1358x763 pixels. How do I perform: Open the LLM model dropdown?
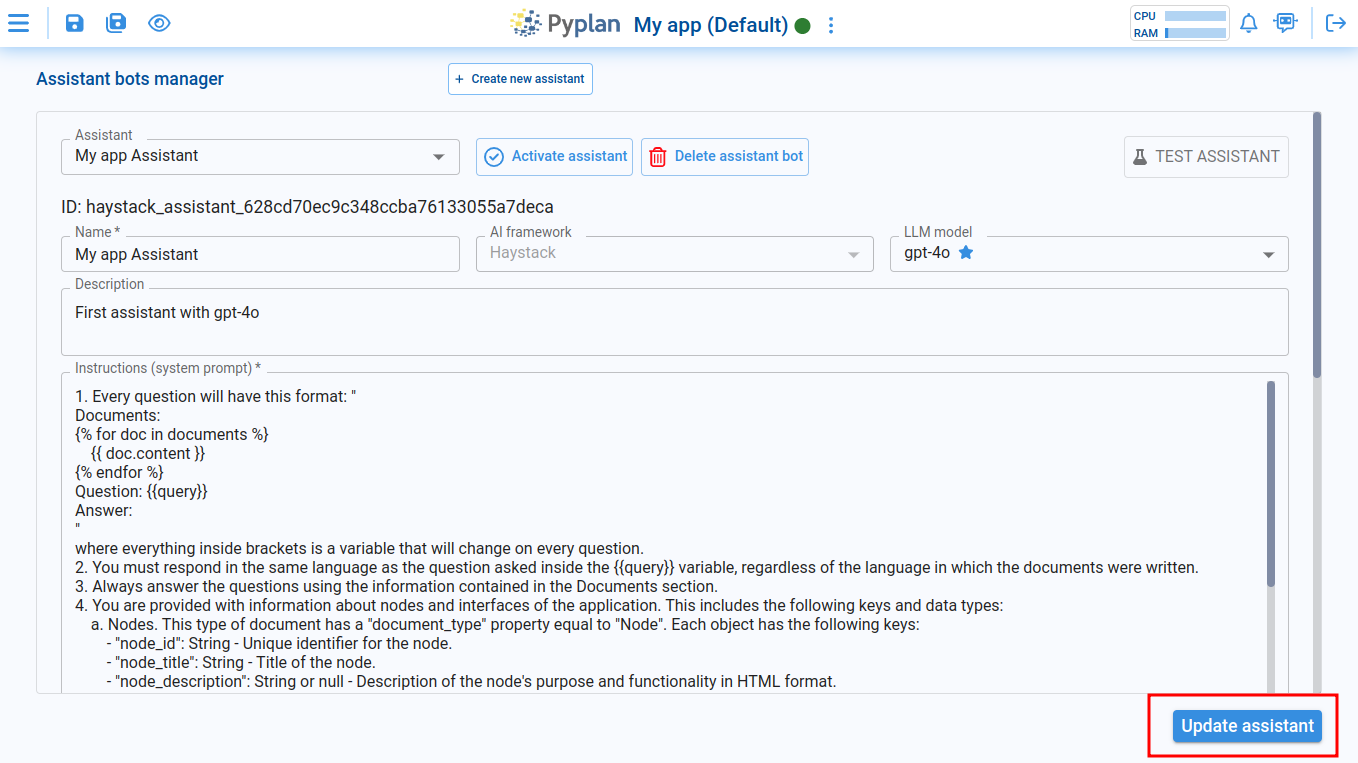(x=1268, y=253)
